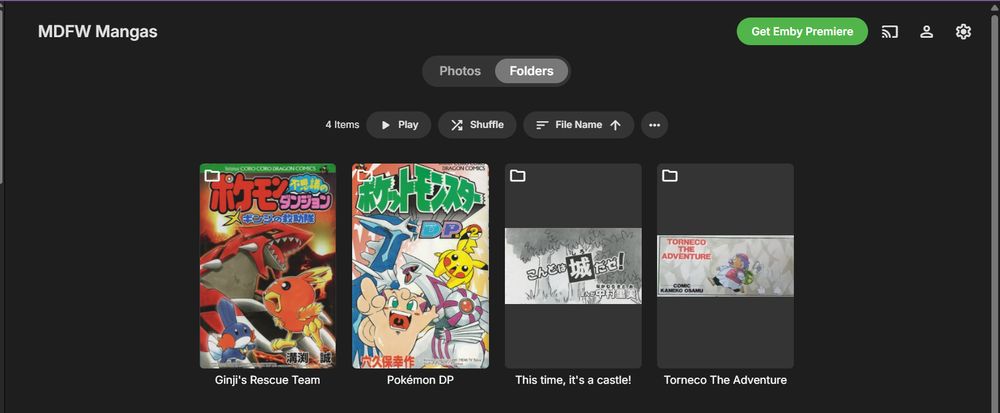The height and width of the screenshot is (413, 1000).
Task: Click the Torneco The Adventure title
Action: point(725,380)
